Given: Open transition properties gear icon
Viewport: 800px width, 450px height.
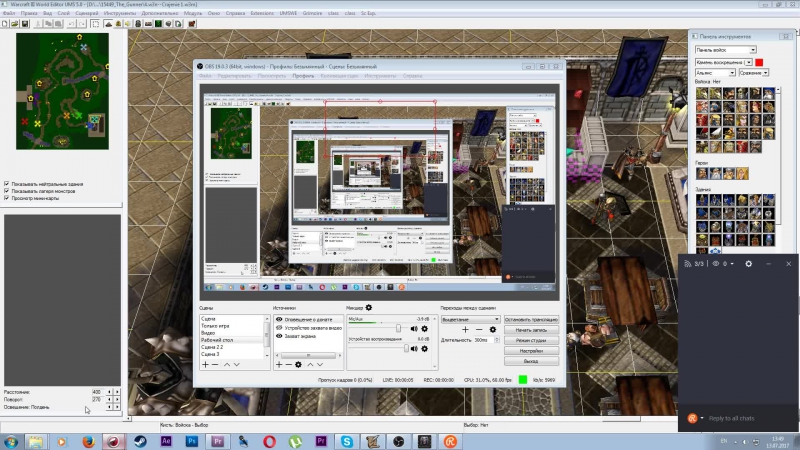Looking at the screenshot, I should (x=492, y=330).
